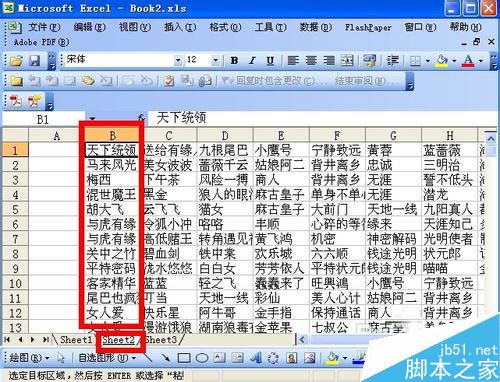Go to last sheet tab navigation arrow
This screenshot has width=500, height=382.
(x=45, y=340)
